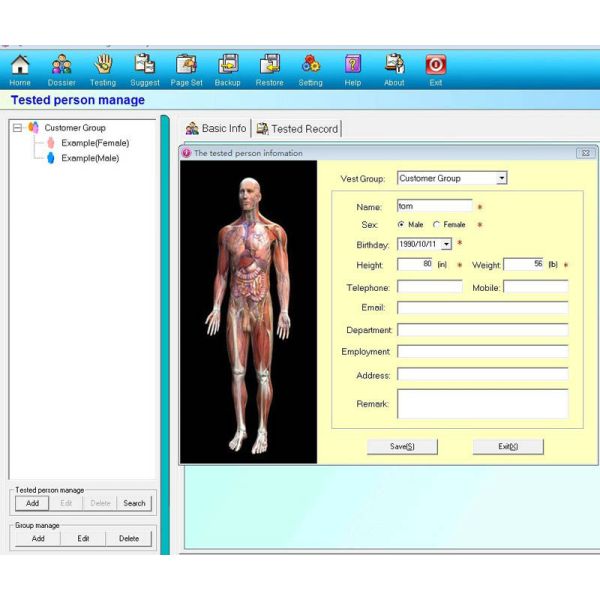Open Page Set from the toolbar

[x=186, y=68]
